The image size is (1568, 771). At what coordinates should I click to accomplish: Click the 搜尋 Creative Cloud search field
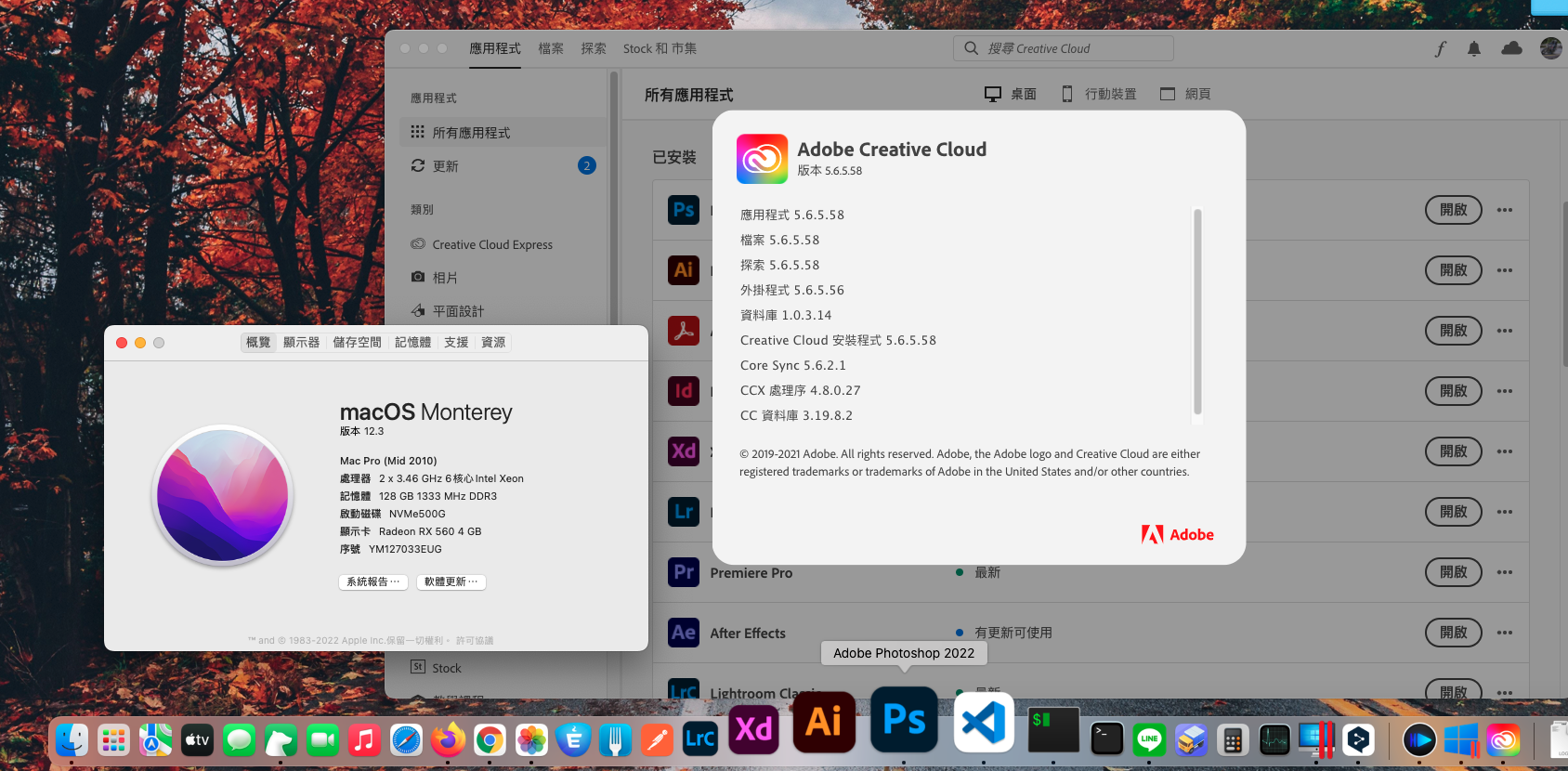click(1063, 48)
